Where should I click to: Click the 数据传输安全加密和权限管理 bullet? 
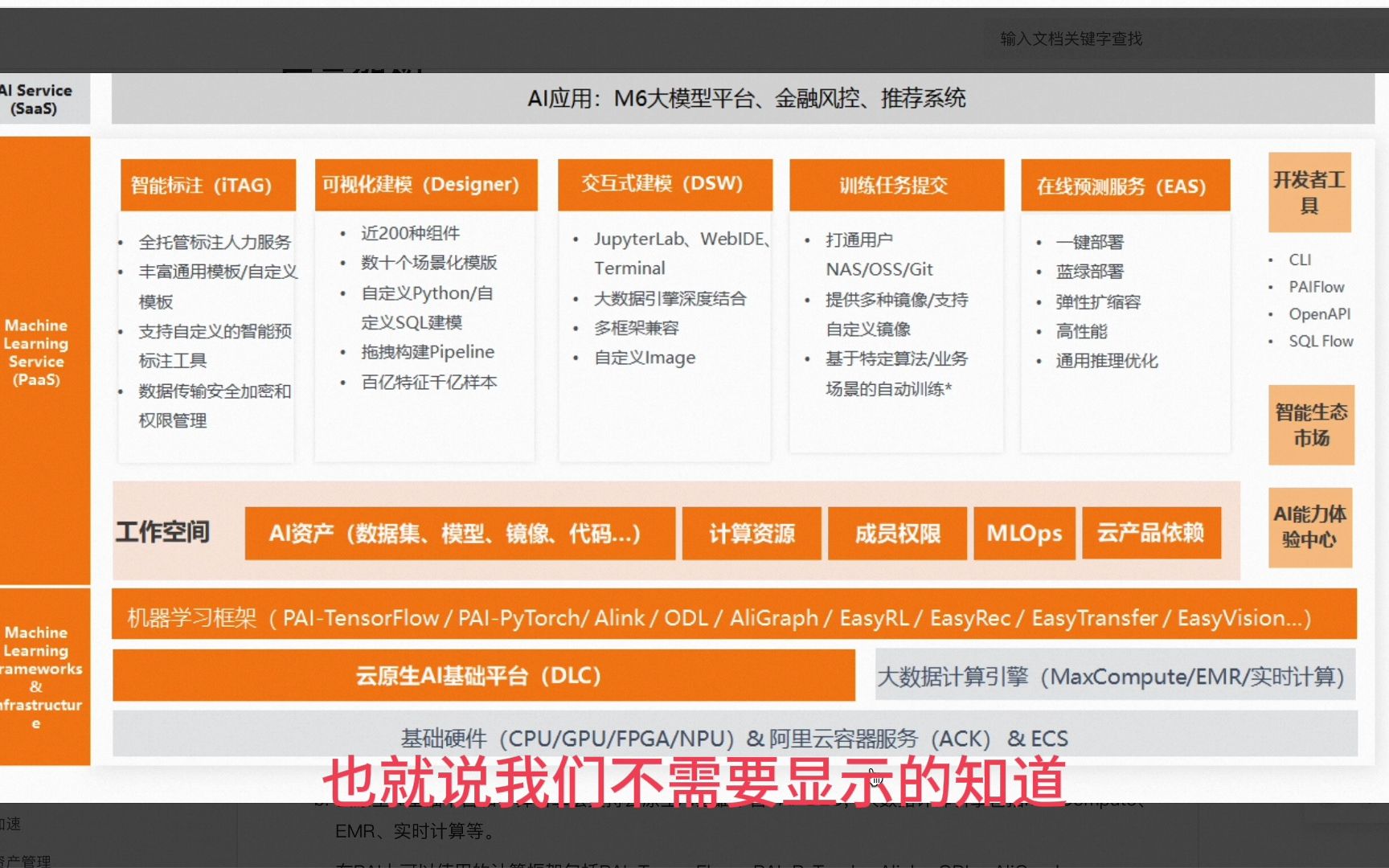pyautogui.click(x=215, y=405)
